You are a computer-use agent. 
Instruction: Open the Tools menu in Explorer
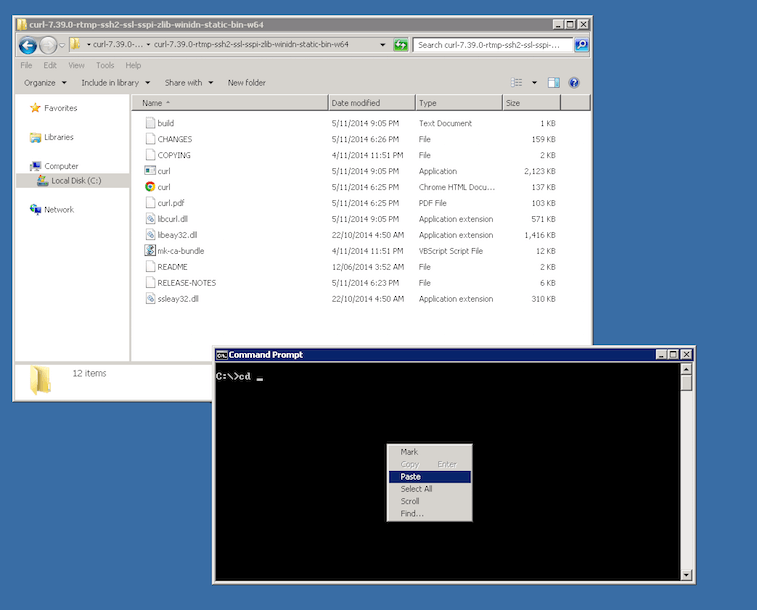pyautogui.click(x=105, y=65)
